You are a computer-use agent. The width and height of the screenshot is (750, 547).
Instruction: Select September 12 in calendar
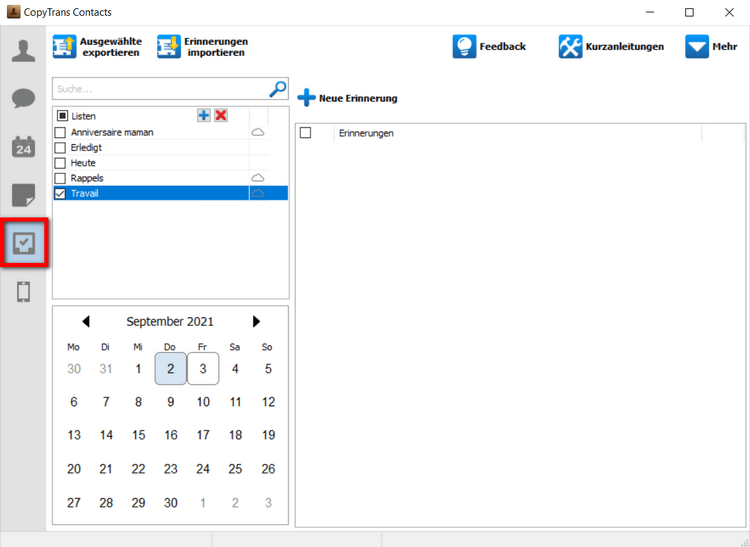pyautogui.click(x=268, y=402)
